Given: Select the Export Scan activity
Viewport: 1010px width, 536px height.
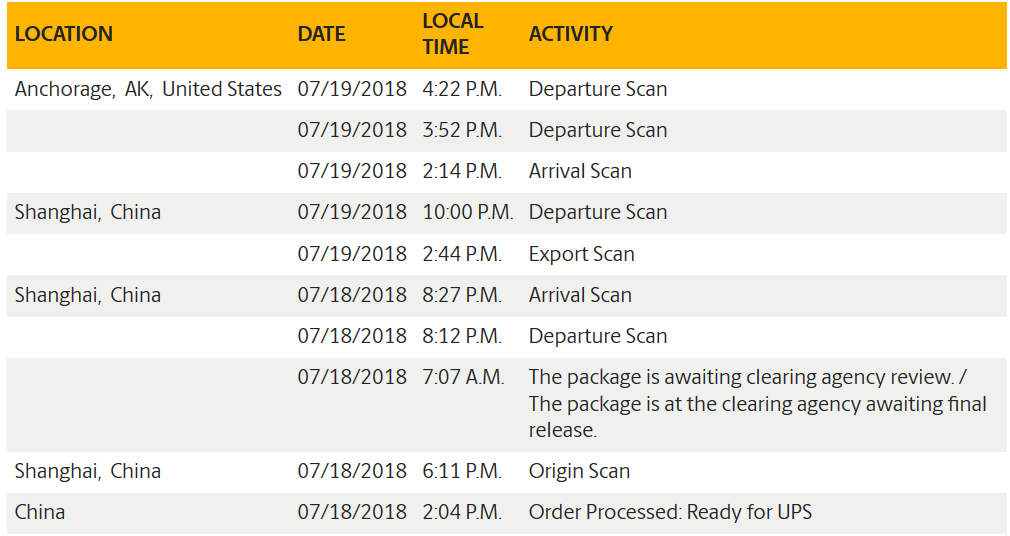Looking at the screenshot, I should (581, 254).
